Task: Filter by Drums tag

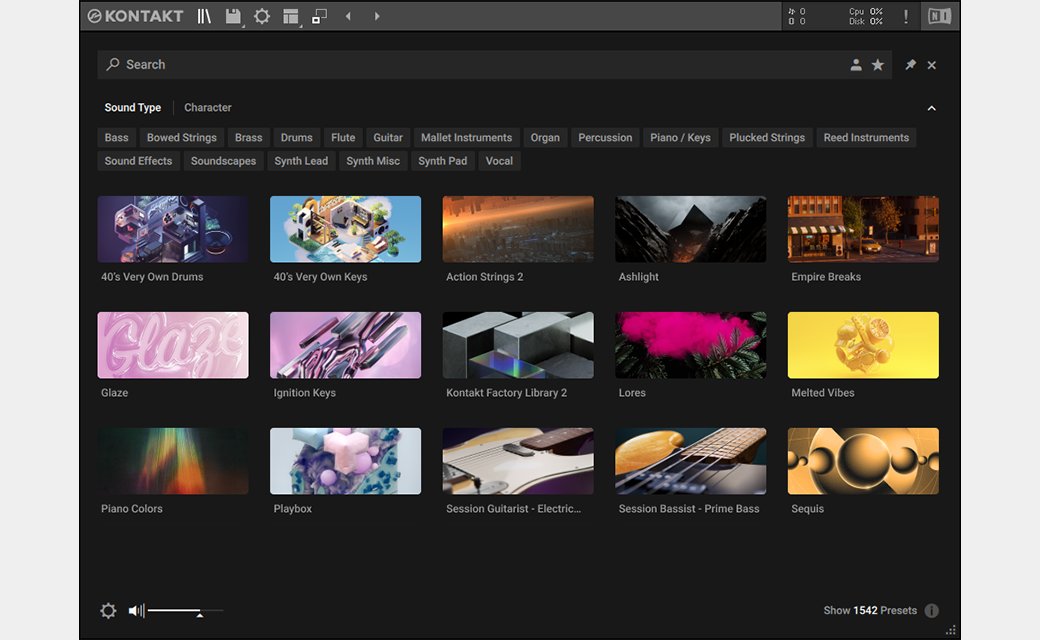Action: [x=296, y=138]
